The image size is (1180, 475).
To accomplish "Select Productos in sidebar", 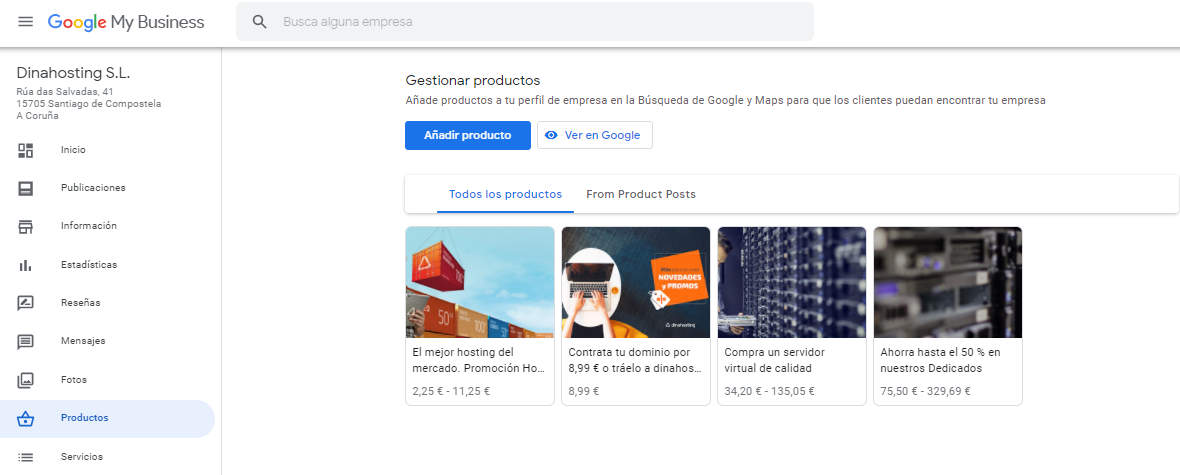I will click(x=108, y=419).
